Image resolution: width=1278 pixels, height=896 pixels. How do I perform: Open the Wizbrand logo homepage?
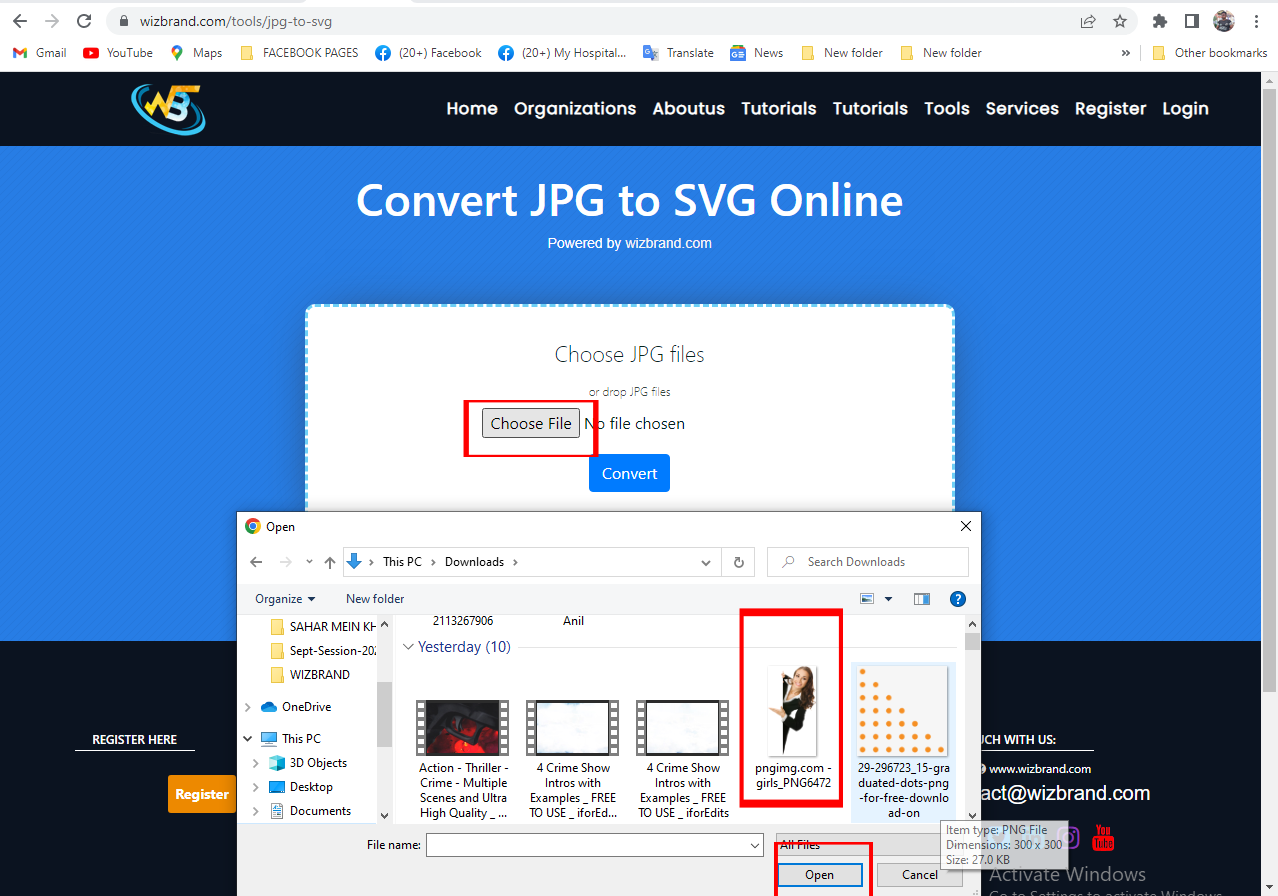click(167, 109)
